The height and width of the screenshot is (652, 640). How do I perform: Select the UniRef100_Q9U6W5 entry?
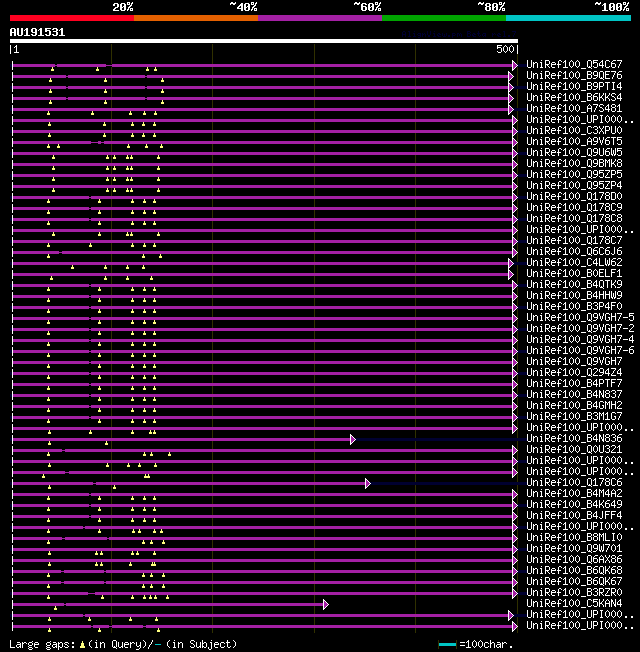pyautogui.click(x=574, y=153)
